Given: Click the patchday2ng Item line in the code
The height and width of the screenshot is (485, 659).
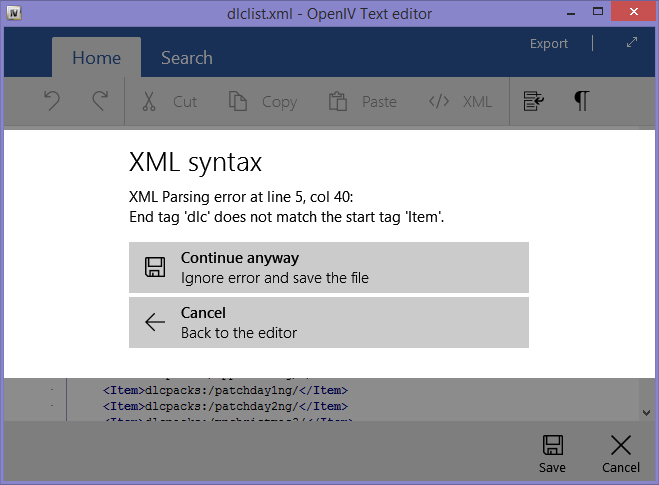Looking at the screenshot, I should (x=225, y=407).
